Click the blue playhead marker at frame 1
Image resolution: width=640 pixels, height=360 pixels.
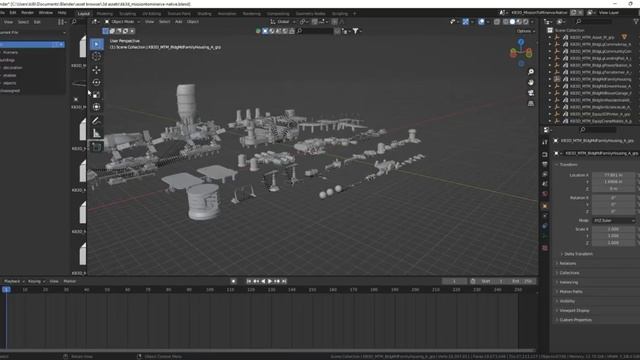[x=6, y=289]
